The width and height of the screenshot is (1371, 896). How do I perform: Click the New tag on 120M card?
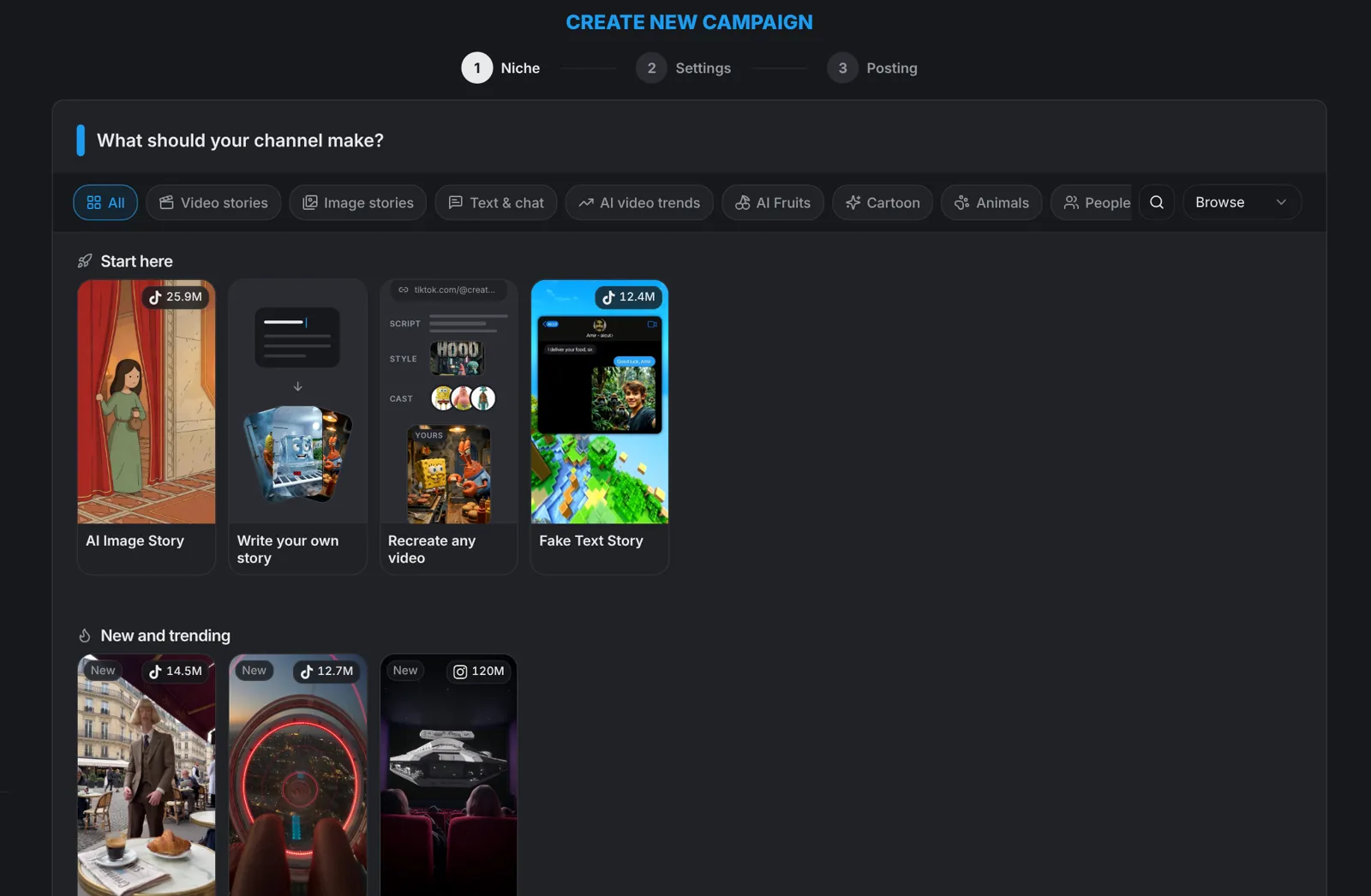405,671
